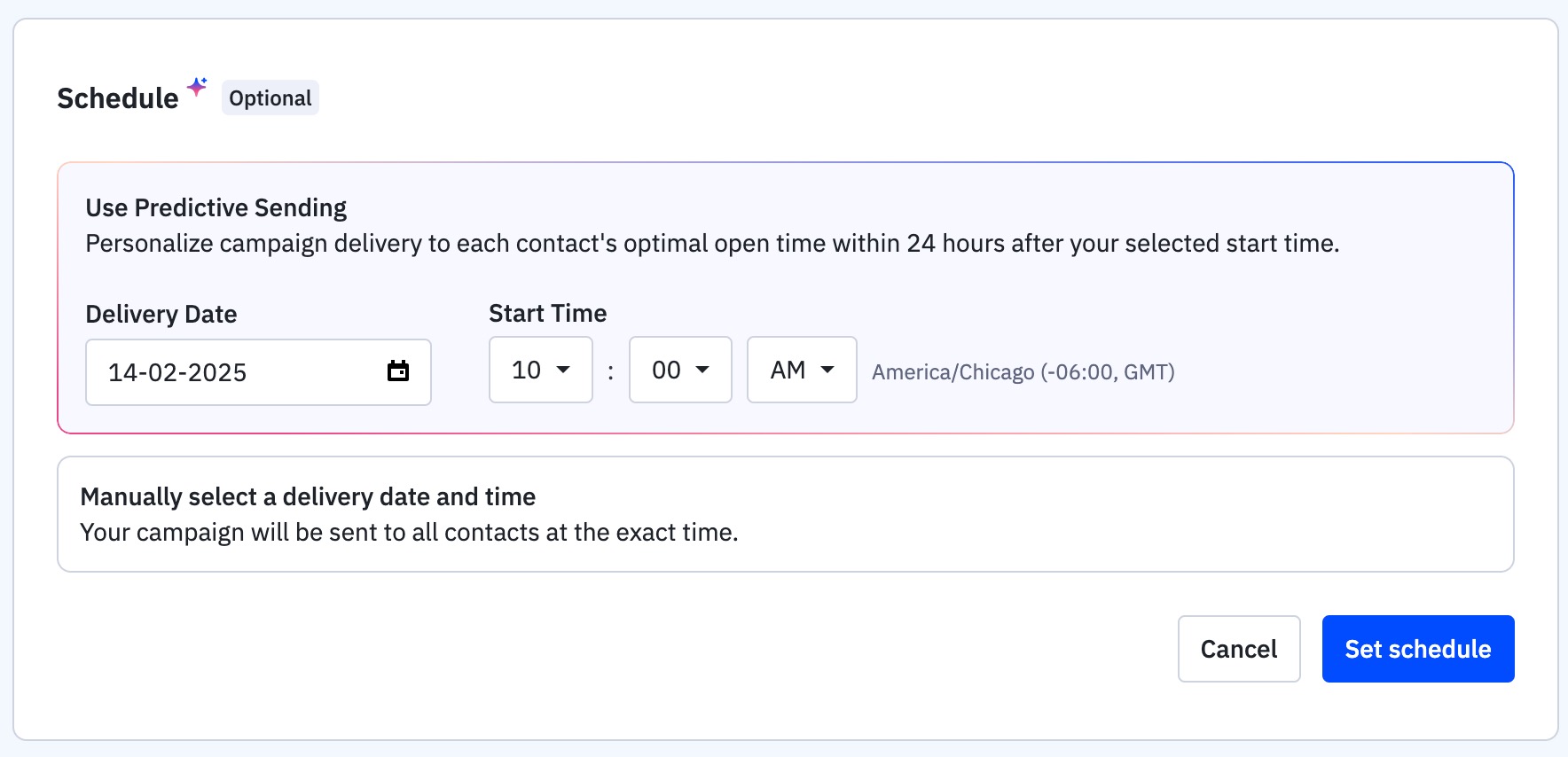Image resolution: width=1568 pixels, height=757 pixels.
Task: Click the Optional badge
Action: tap(270, 98)
